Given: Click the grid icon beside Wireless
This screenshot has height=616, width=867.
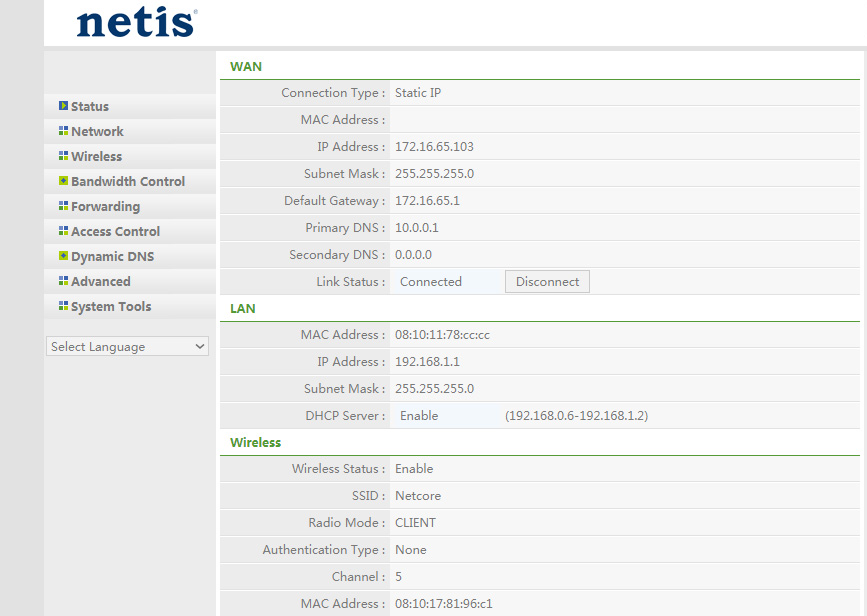Looking at the screenshot, I should pyautogui.click(x=63, y=156).
